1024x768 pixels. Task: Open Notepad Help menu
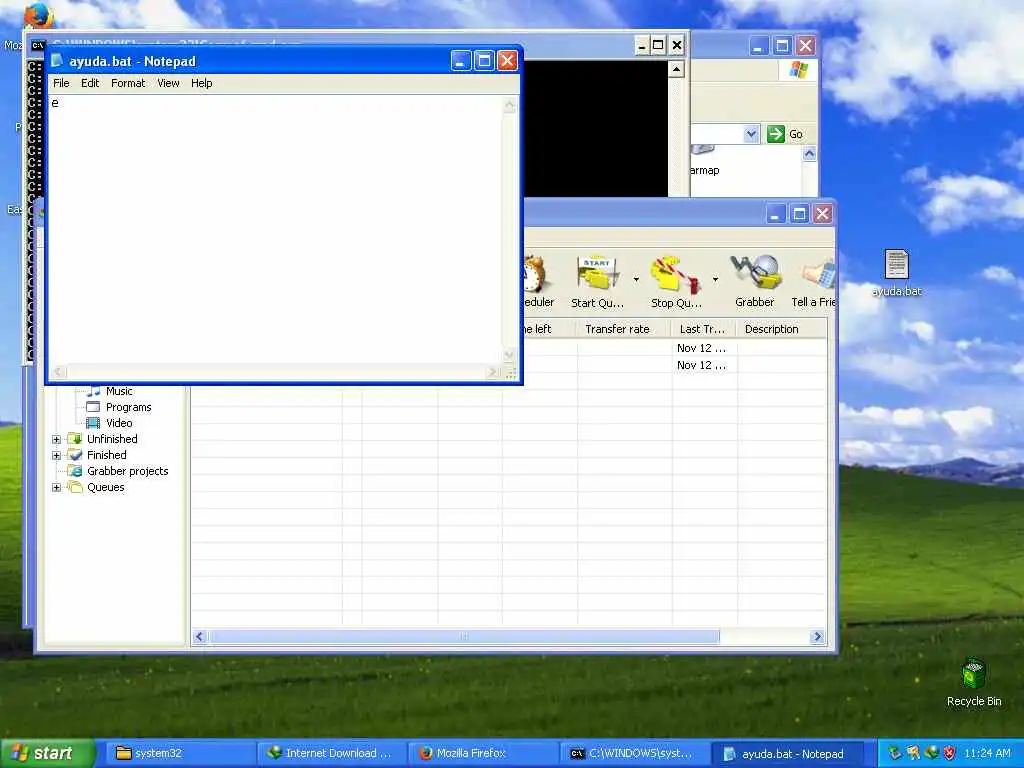(x=201, y=83)
